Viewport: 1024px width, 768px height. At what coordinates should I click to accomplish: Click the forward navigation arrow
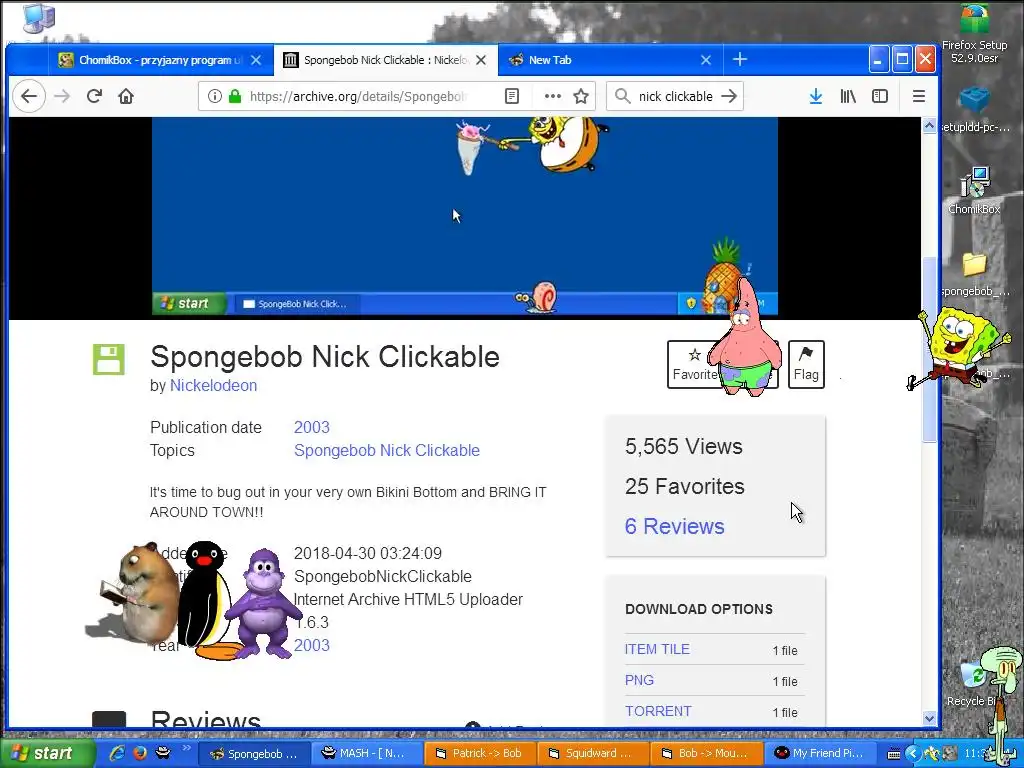(62, 97)
